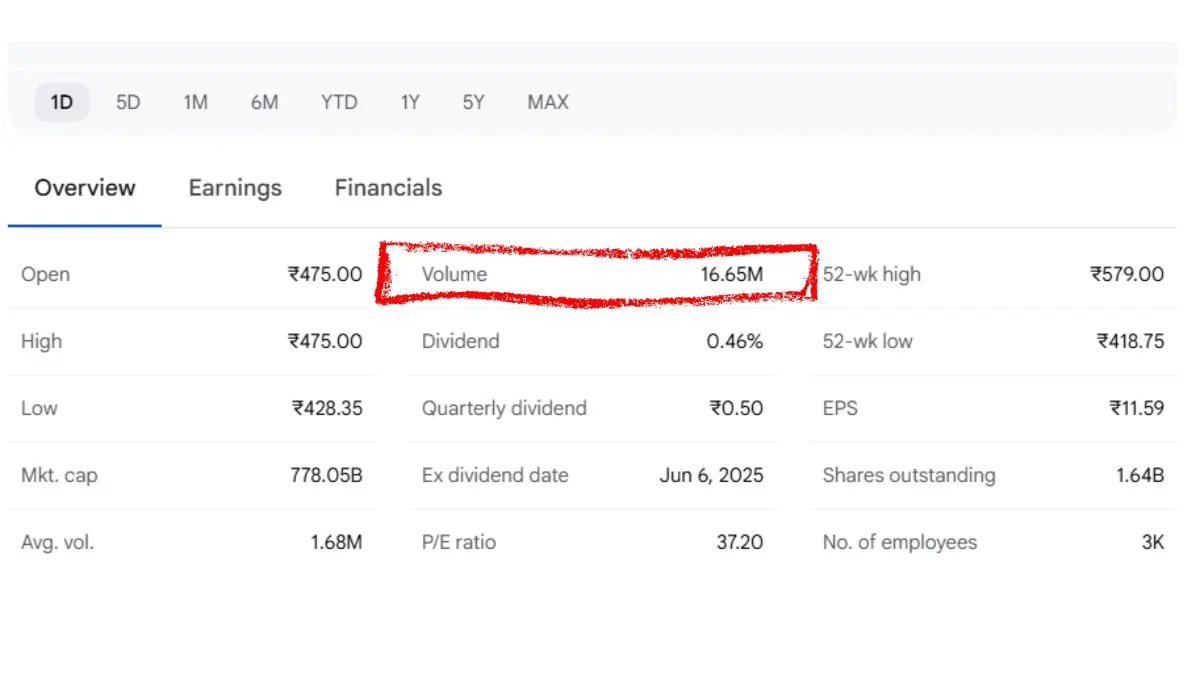Switch chart to 5D range
The image size is (1200, 675).
(128, 102)
